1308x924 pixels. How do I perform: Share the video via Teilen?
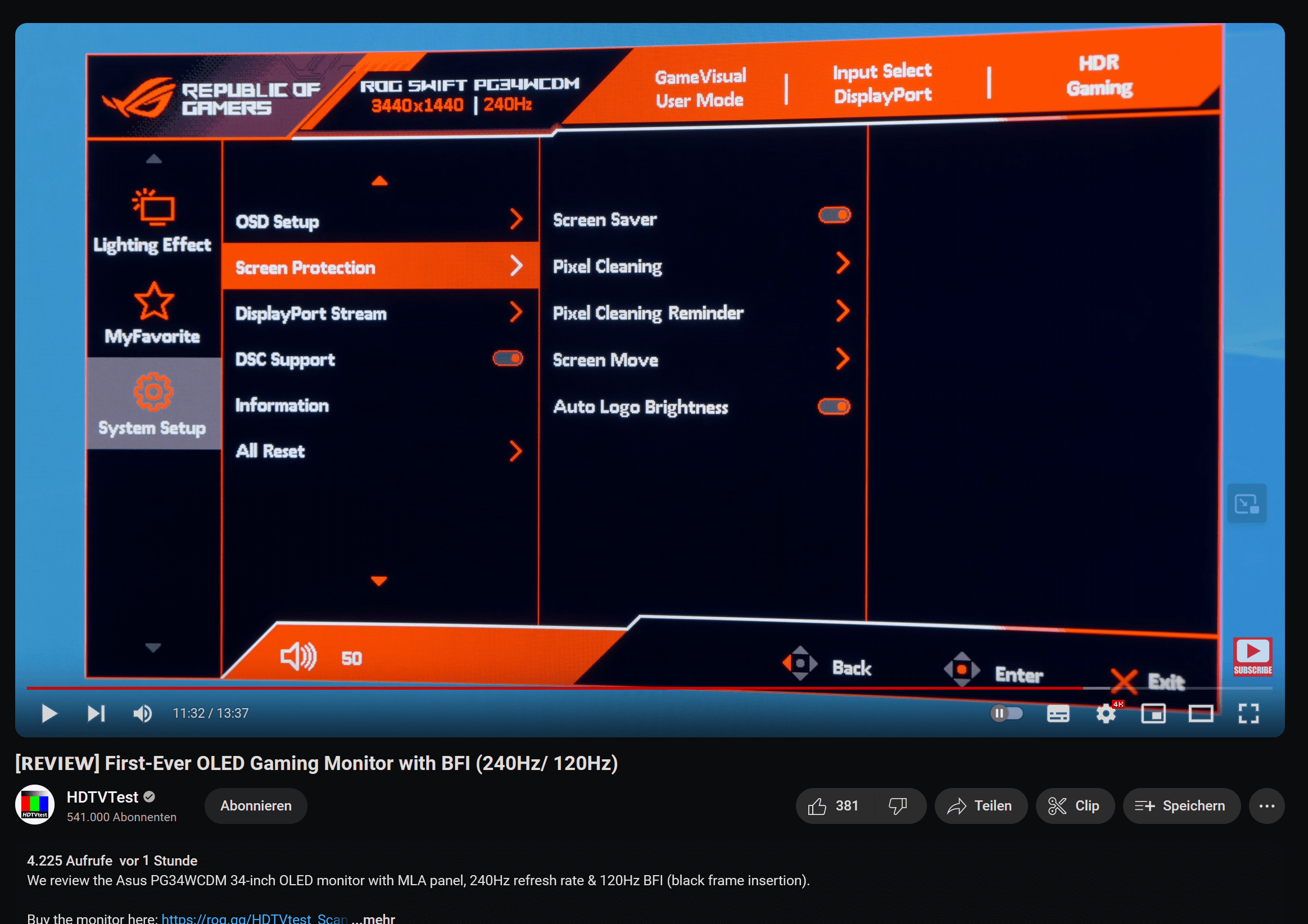coord(980,805)
